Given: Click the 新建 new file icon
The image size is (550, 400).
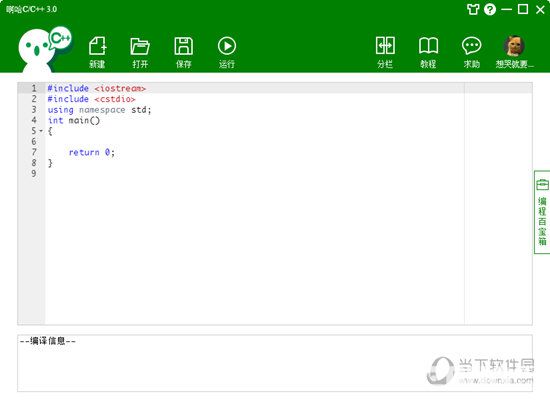Looking at the screenshot, I should (x=97, y=52).
